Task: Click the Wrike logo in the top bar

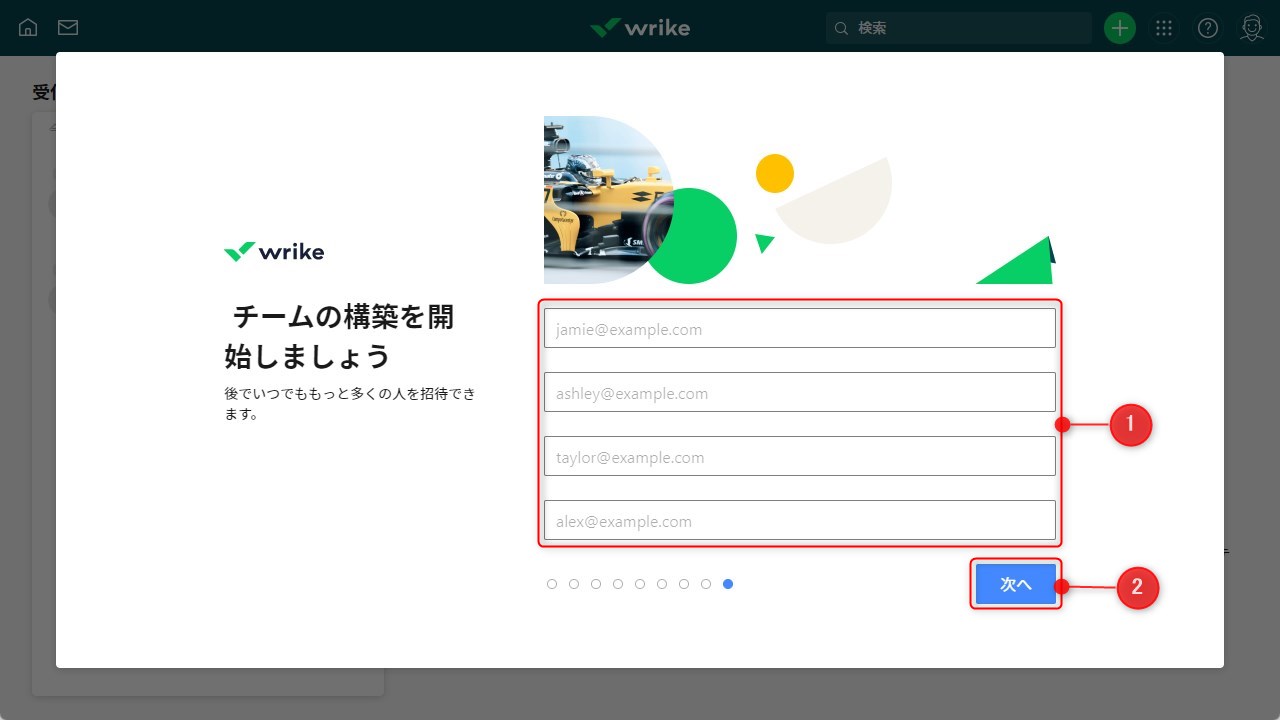Action: point(639,27)
